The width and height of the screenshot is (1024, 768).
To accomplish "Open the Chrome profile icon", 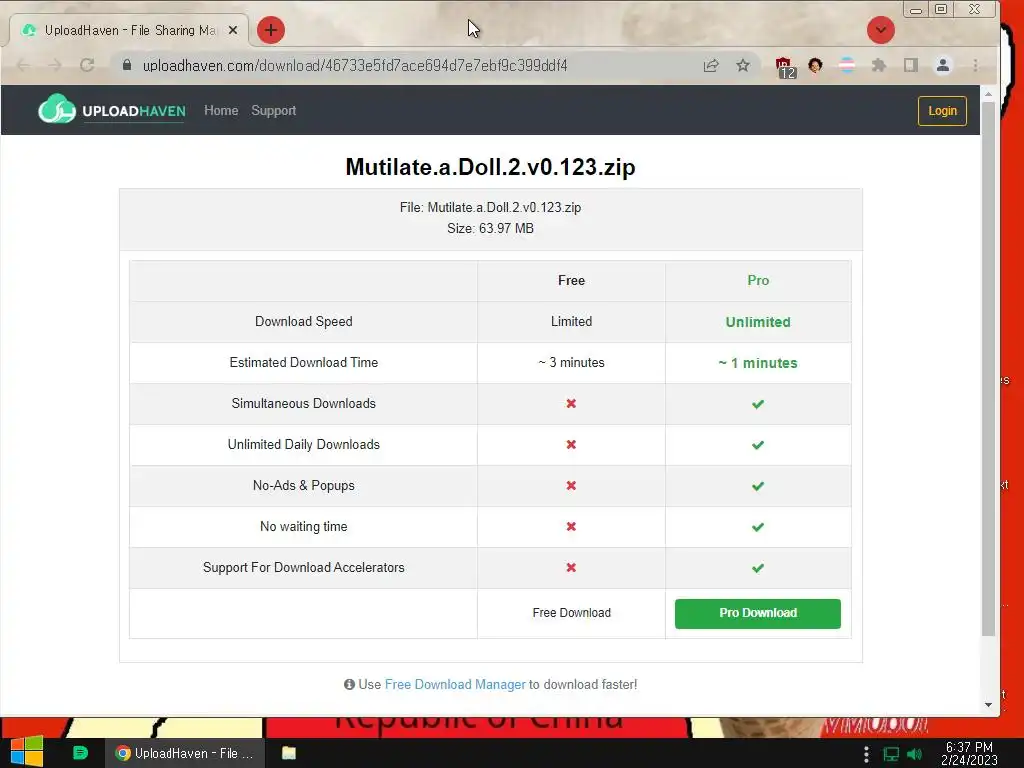I will (942, 65).
